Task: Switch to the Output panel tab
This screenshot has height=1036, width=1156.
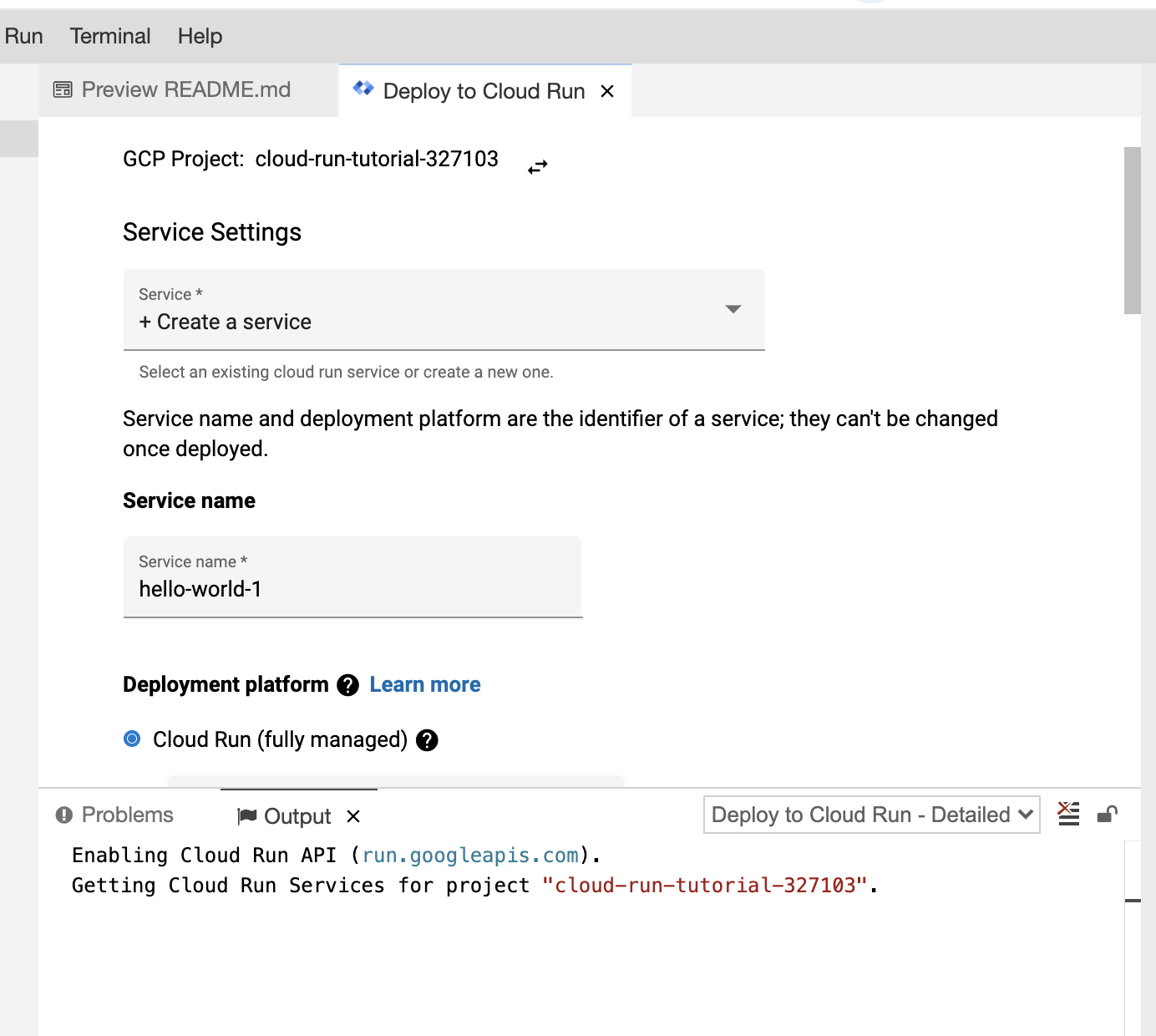Action: click(297, 816)
